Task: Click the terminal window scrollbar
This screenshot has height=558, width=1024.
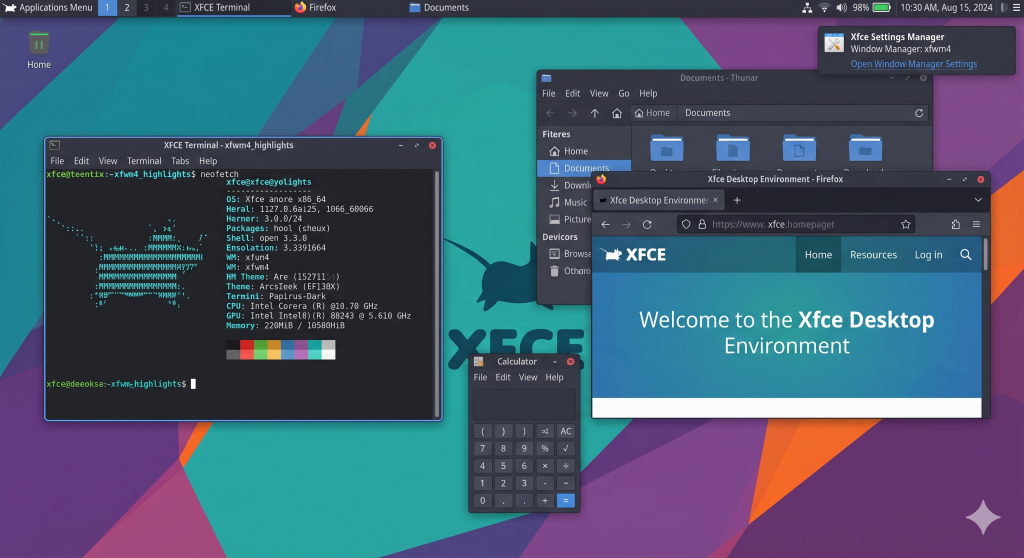Action: click(437, 293)
